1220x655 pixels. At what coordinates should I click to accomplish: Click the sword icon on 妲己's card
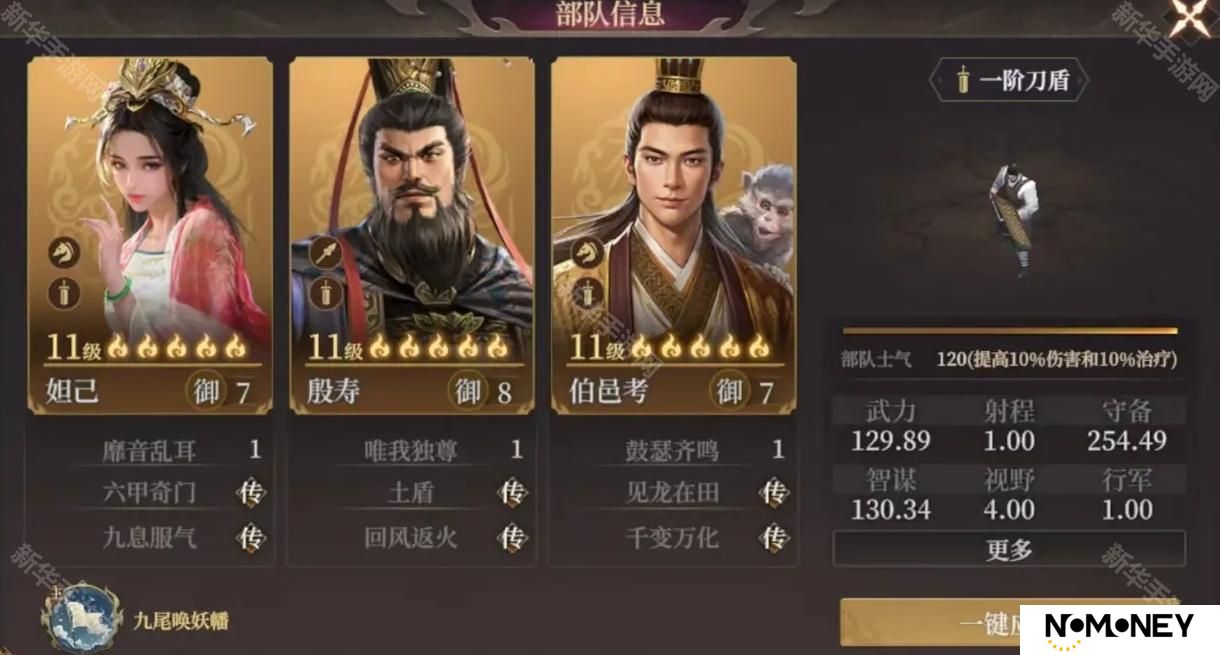coord(63,294)
